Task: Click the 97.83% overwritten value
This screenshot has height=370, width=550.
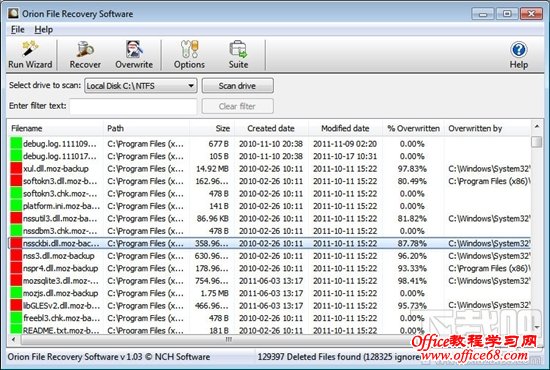Action: tap(412, 169)
